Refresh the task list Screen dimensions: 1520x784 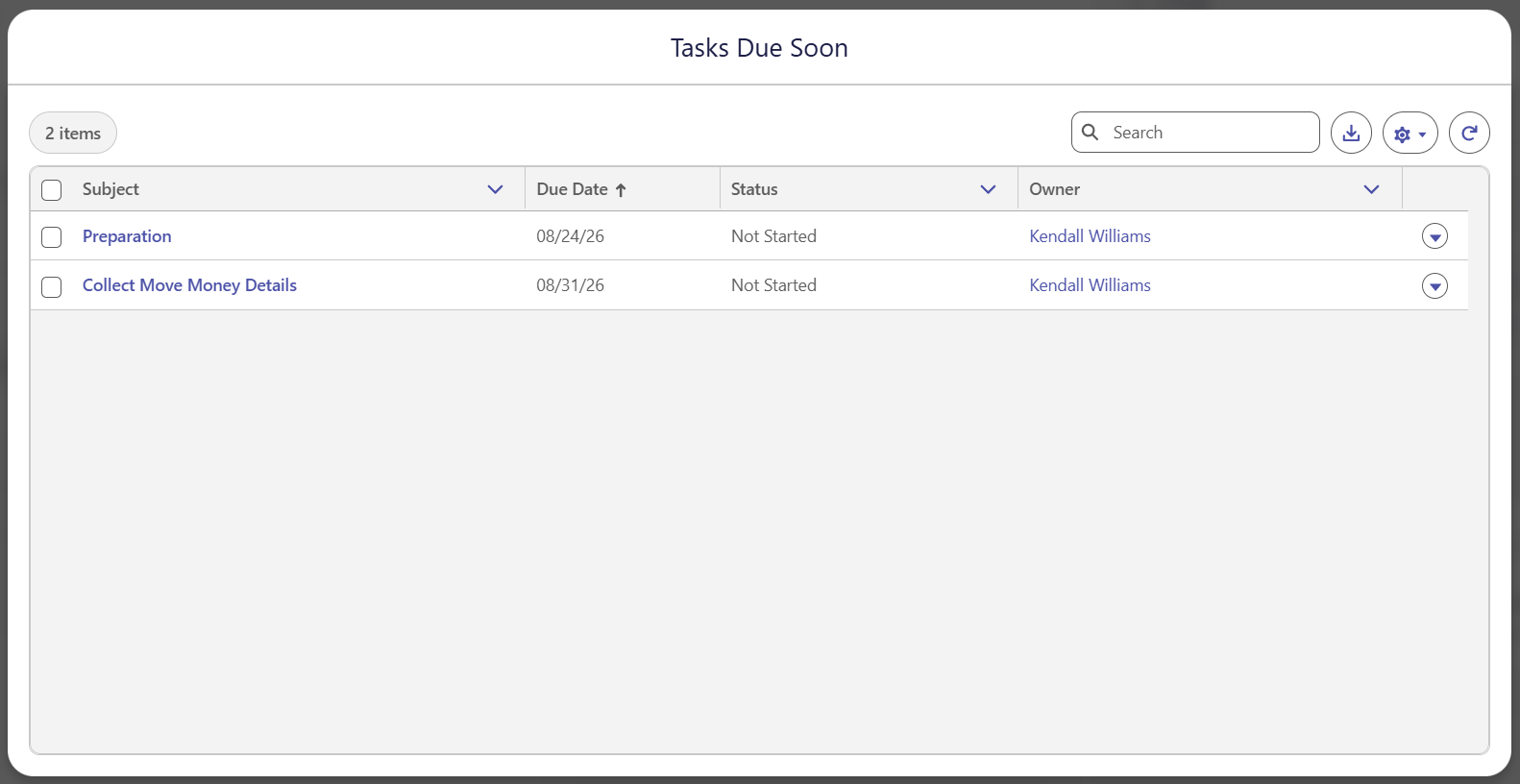point(1469,133)
